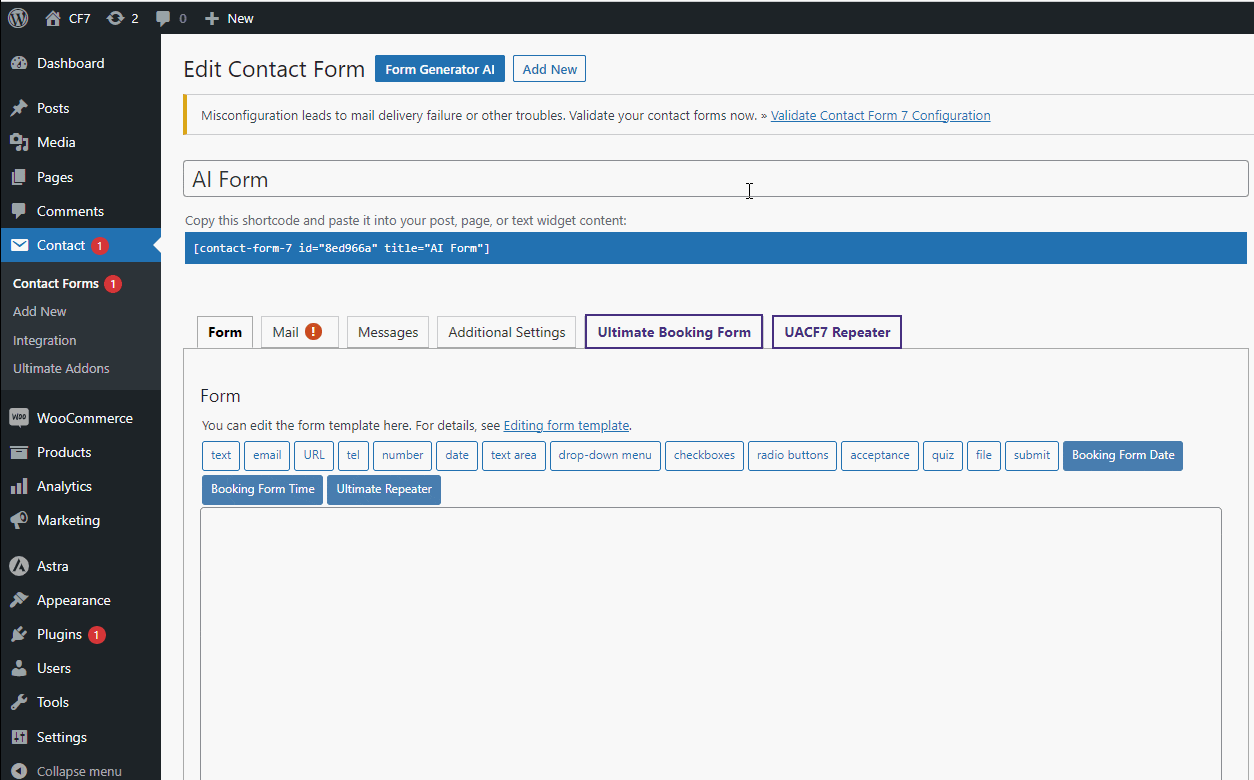Switch to the Form tab
Viewport: 1254px width, 780px height.
tap(225, 332)
